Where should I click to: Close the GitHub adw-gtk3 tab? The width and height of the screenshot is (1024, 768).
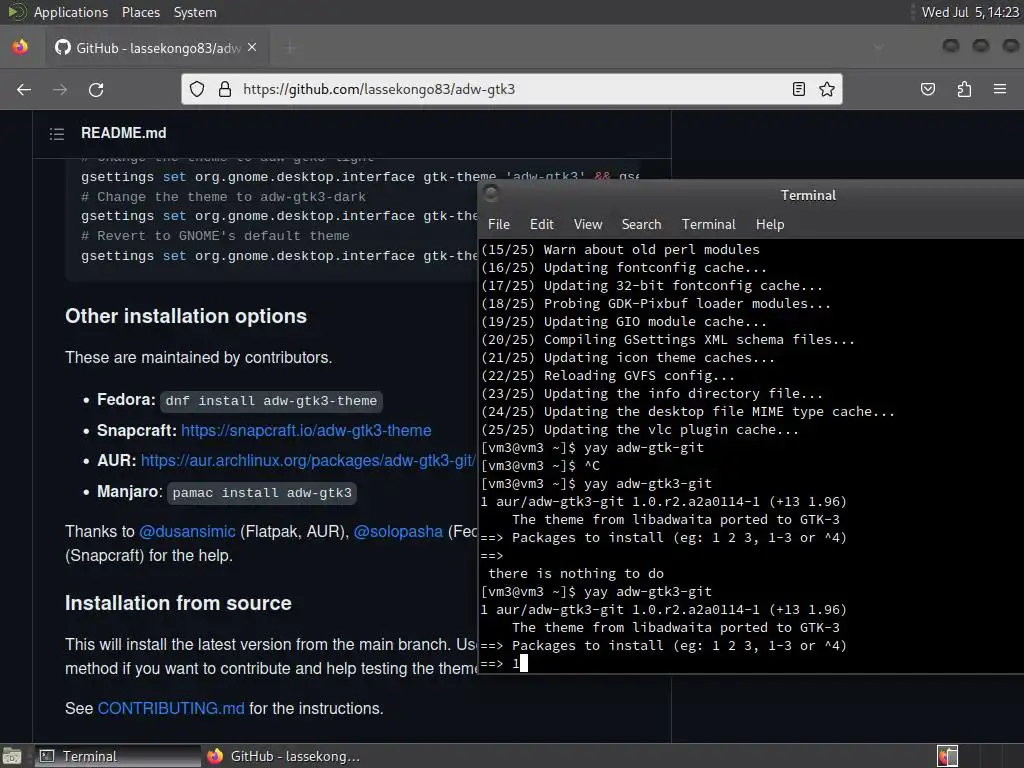point(252,47)
